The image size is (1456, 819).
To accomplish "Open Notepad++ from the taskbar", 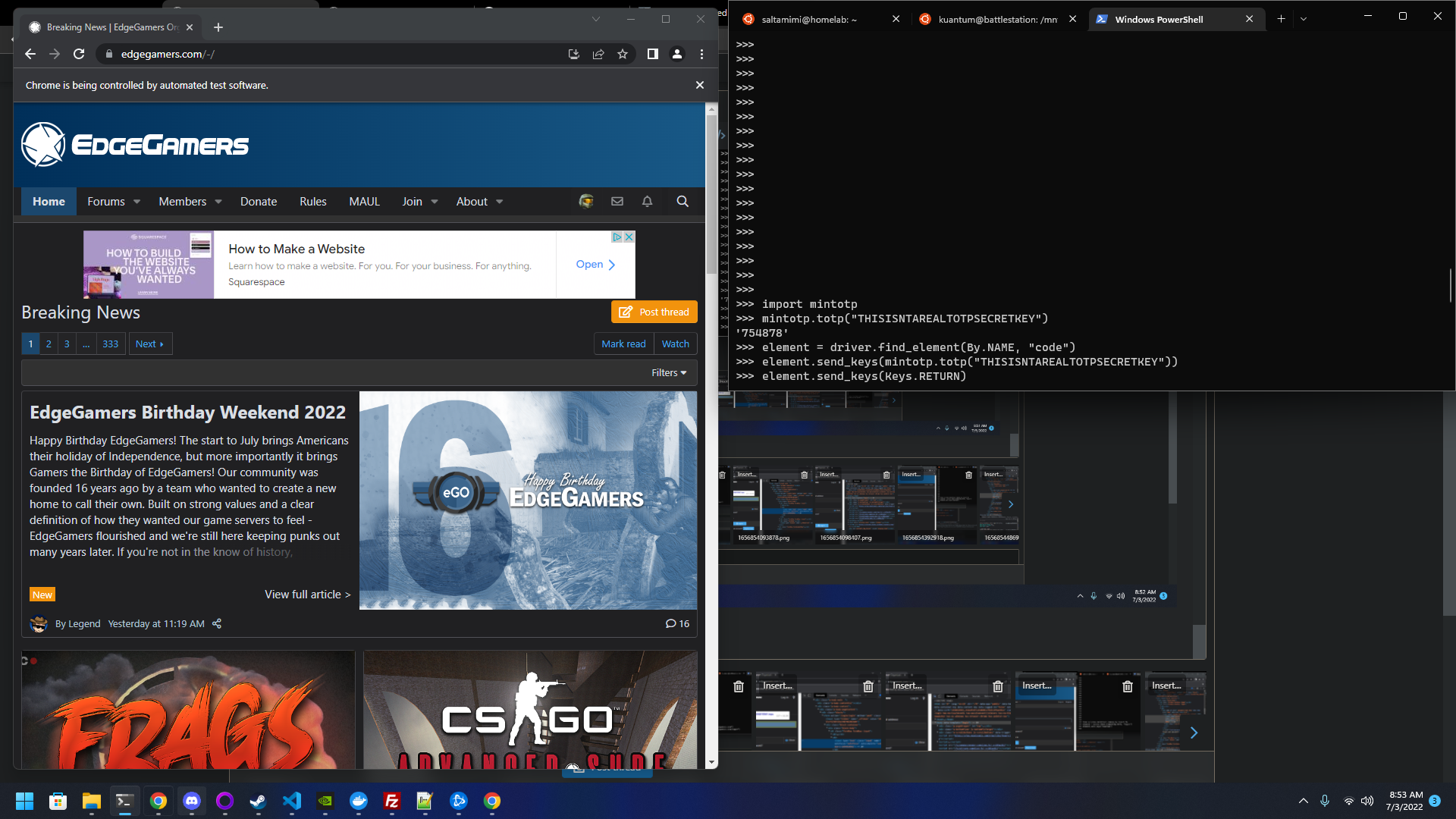I will point(425,801).
